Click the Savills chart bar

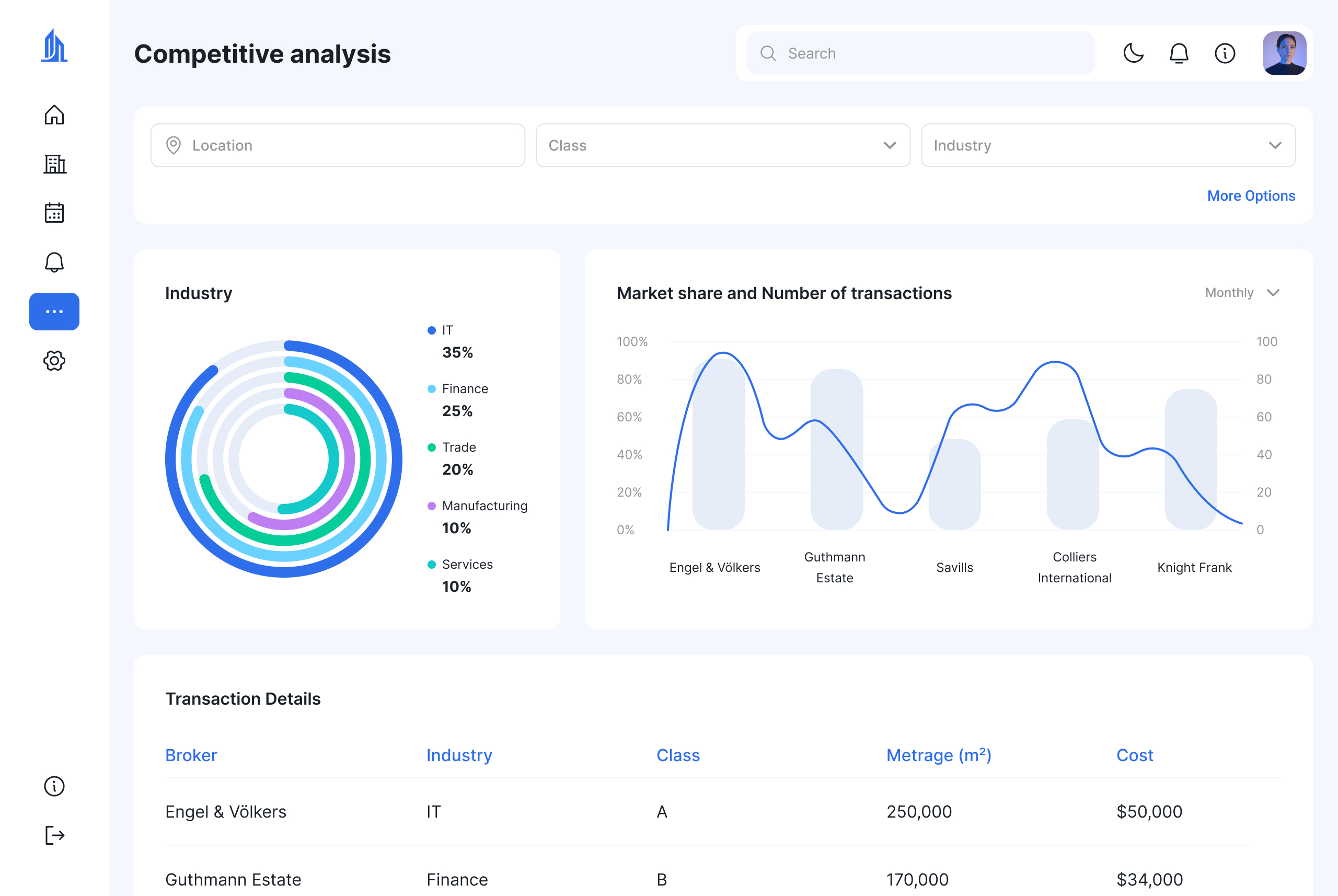(x=954, y=485)
